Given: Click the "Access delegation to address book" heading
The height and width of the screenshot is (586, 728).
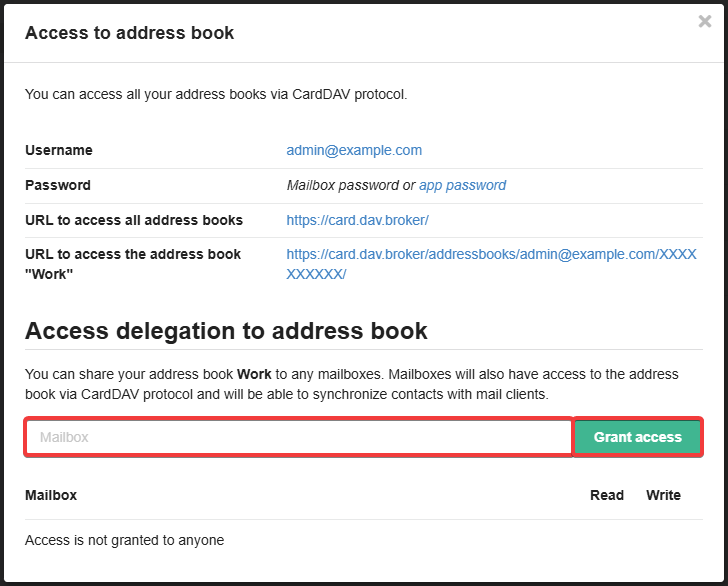Looking at the screenshot, I should pos(226,330).
